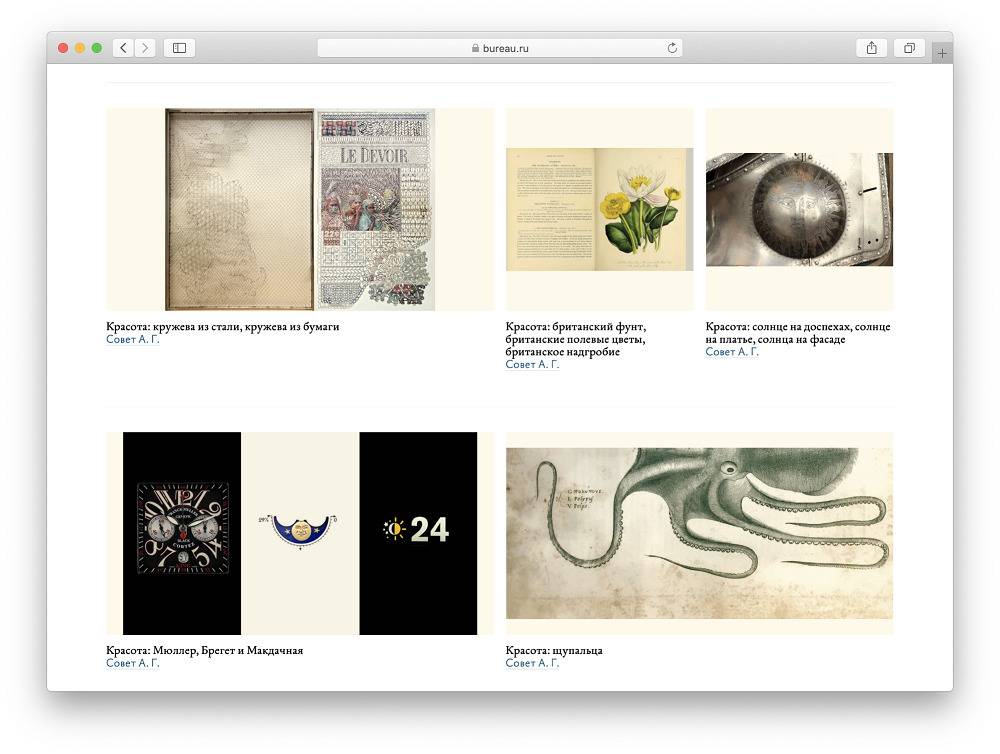
Task: Toggle the Safari sidebar button
Action: (179, 48)
